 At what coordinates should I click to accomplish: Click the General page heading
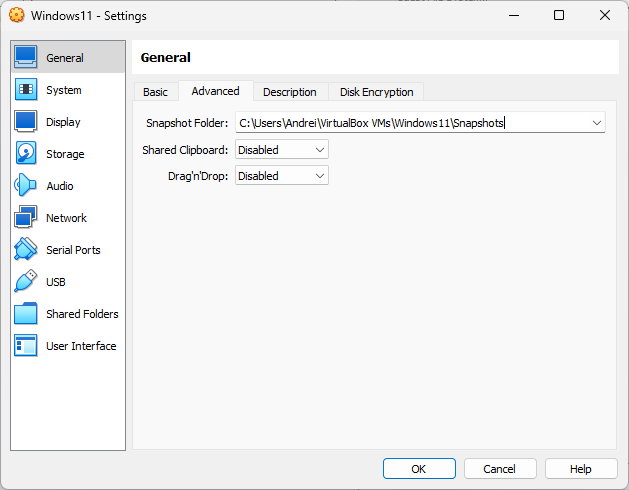166,57
